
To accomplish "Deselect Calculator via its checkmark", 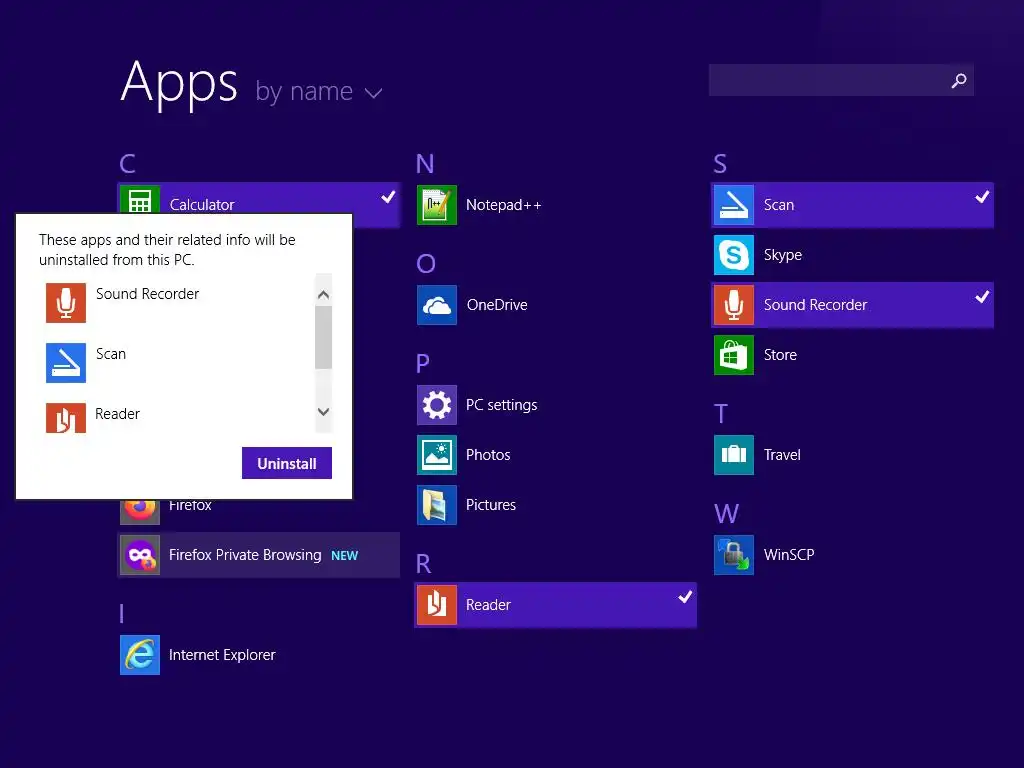I will coord(388,197).
